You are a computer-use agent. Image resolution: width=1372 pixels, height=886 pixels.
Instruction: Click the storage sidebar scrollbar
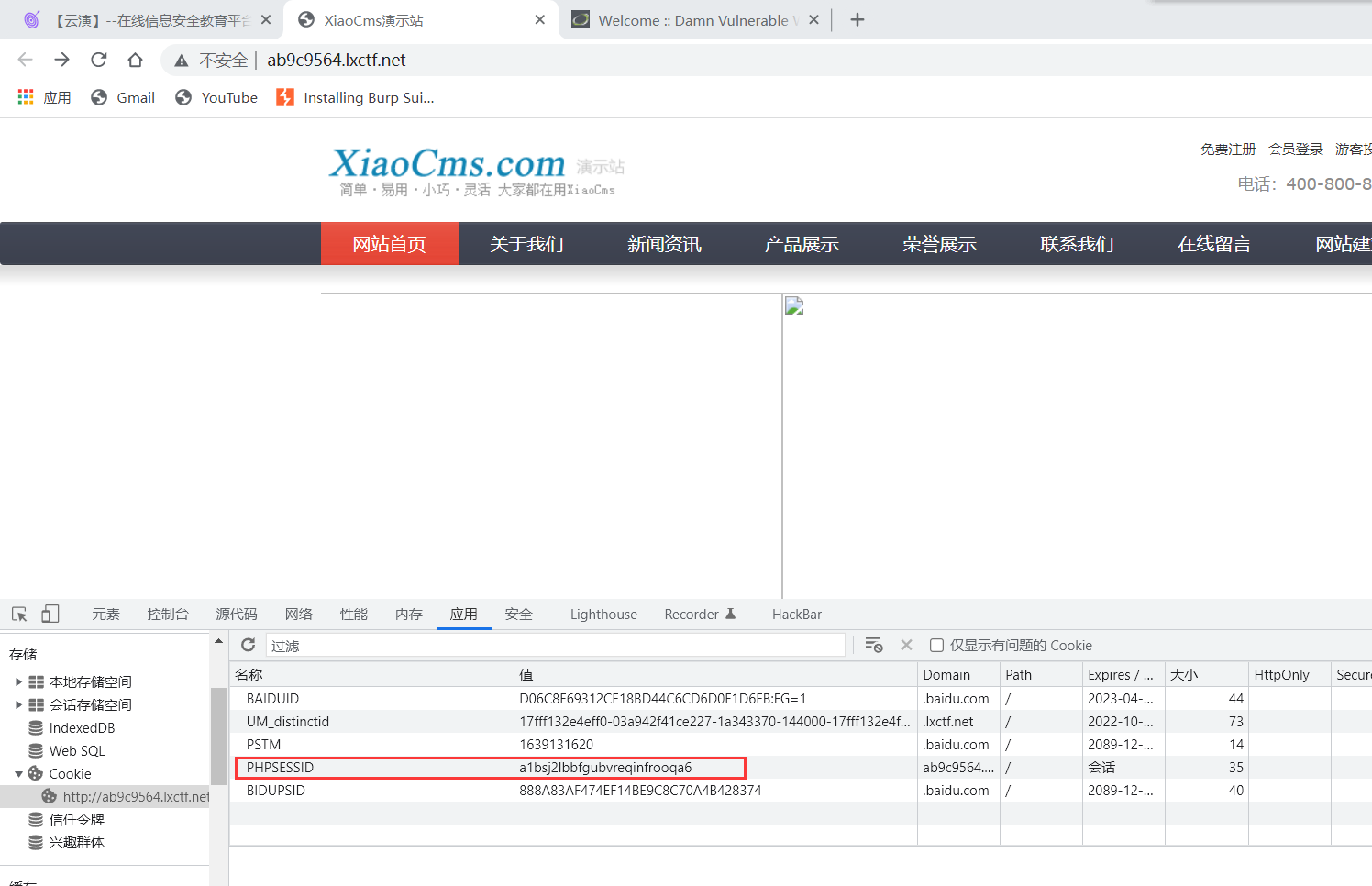point(218,736)
